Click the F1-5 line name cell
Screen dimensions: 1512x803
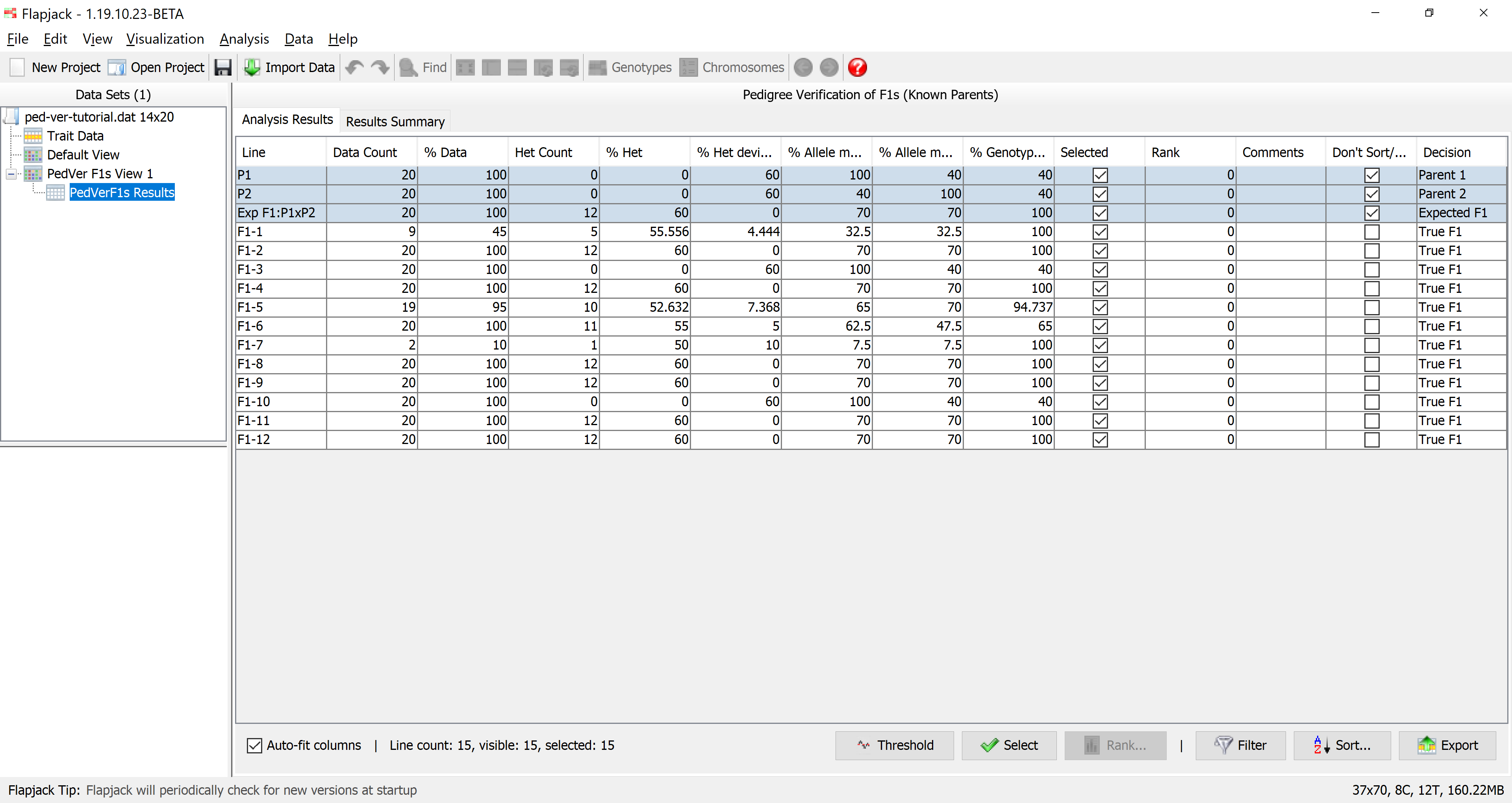pos(281,307)
